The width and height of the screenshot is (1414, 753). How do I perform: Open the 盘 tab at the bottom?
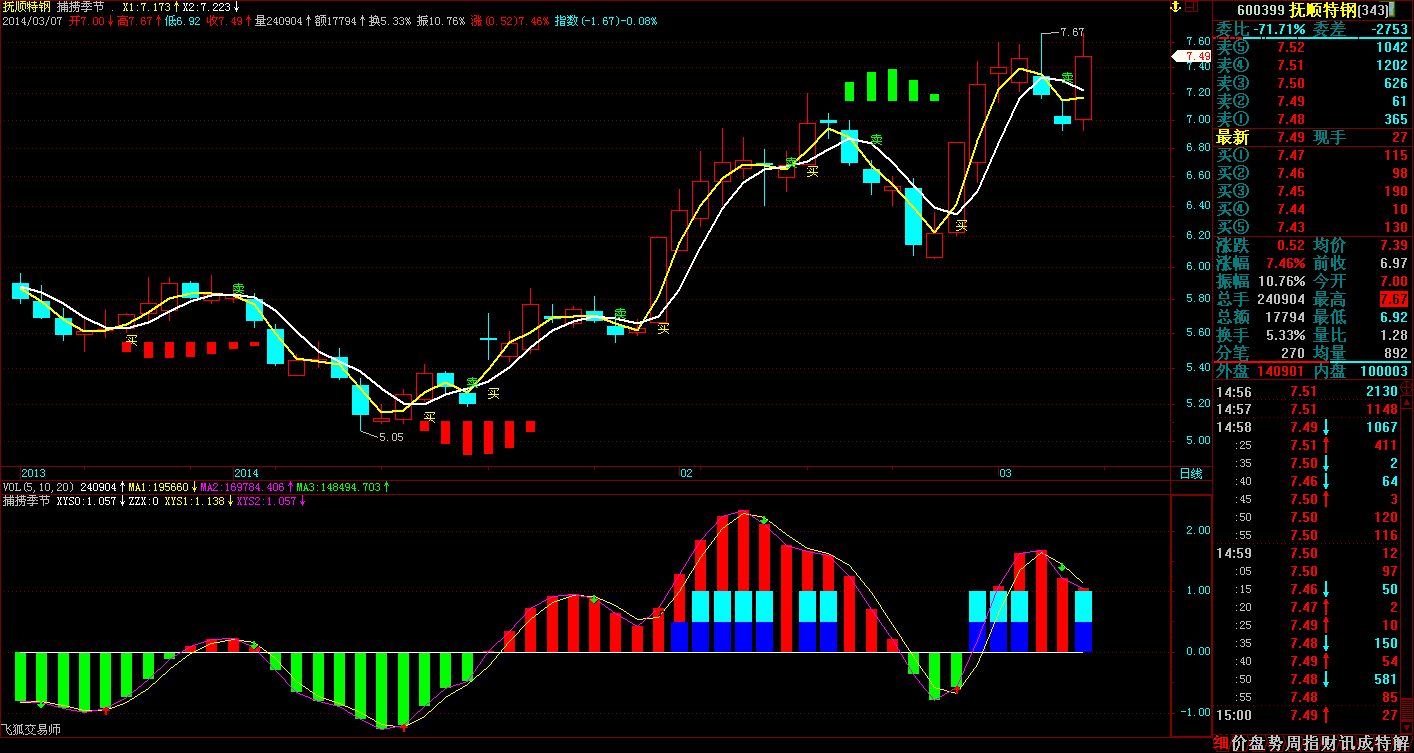(1257, 743)
